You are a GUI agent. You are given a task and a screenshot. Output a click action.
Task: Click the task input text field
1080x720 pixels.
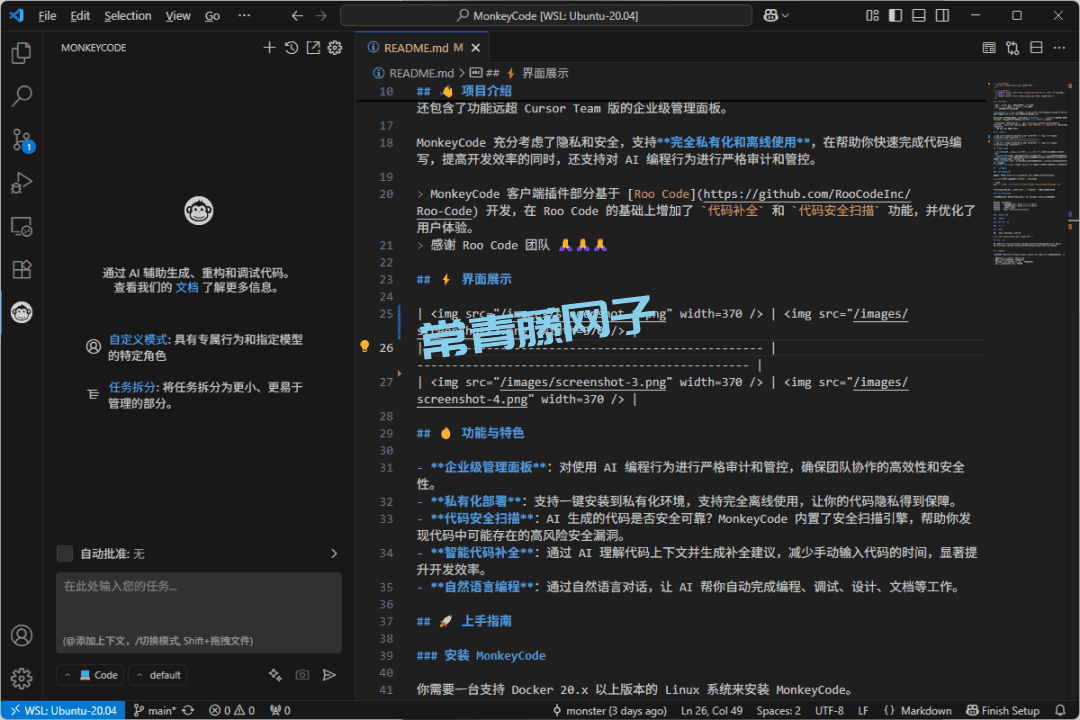click(x=199, y=613)
